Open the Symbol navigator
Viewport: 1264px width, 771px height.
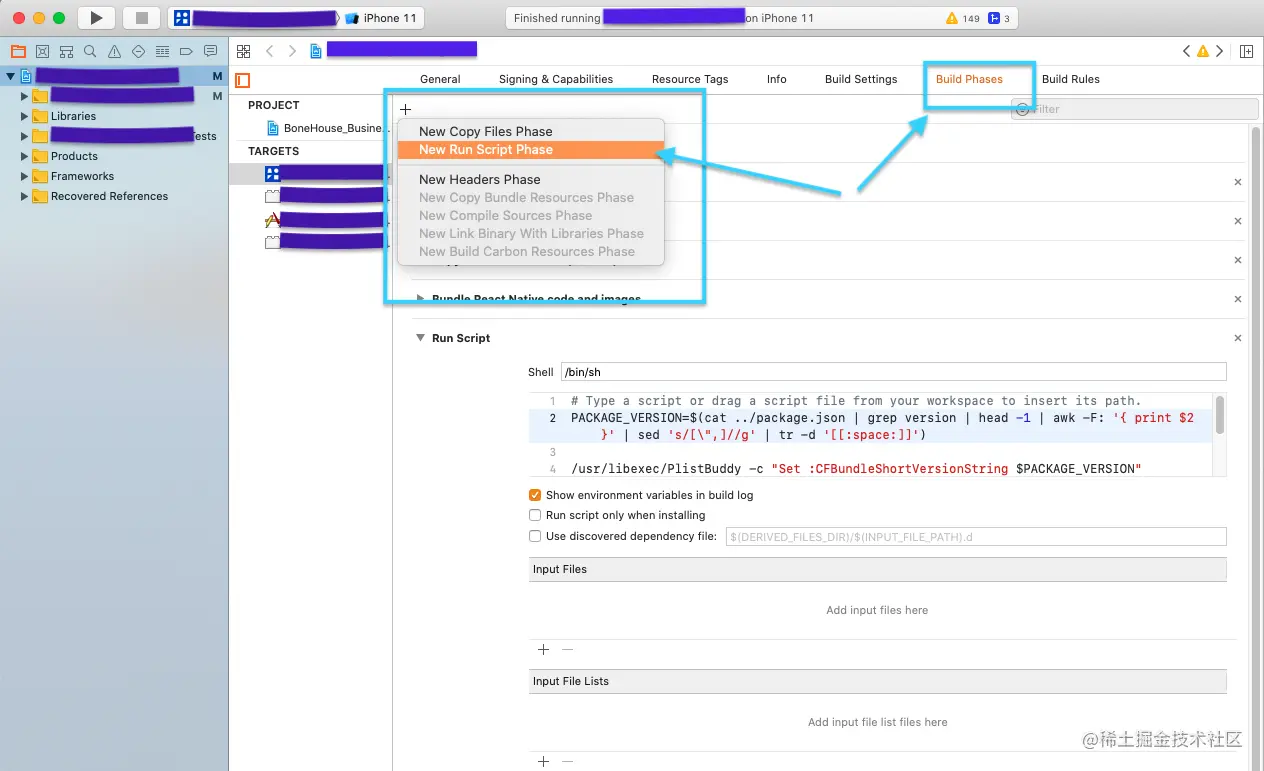click(x=66, y=51)
